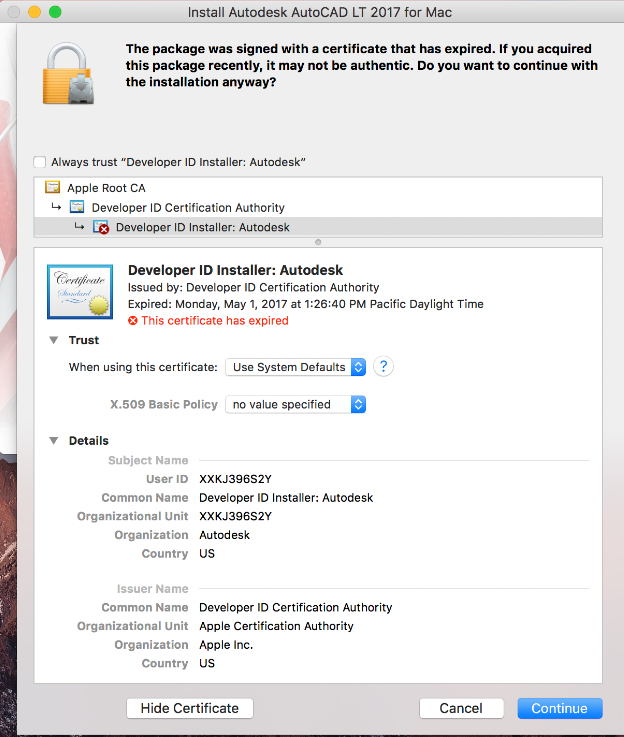Click the Issued by line
Screen dimensions: 624x737
(x=253, y=287)
